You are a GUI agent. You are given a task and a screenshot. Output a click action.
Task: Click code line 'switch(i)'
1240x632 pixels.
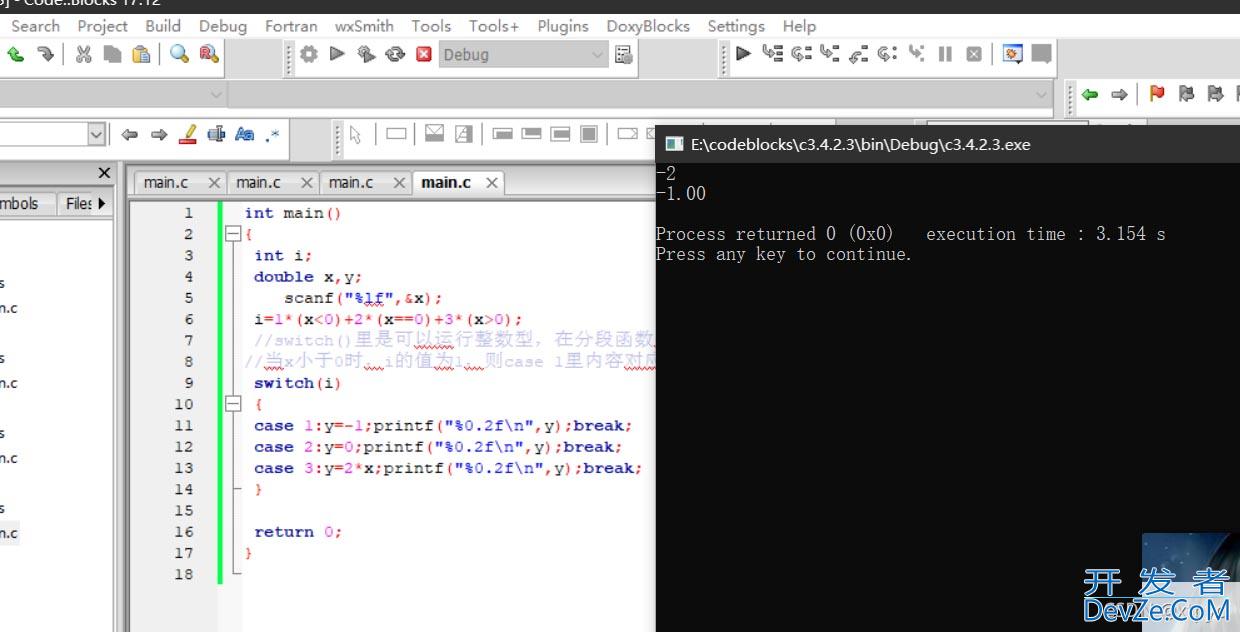tap(297, 383)
